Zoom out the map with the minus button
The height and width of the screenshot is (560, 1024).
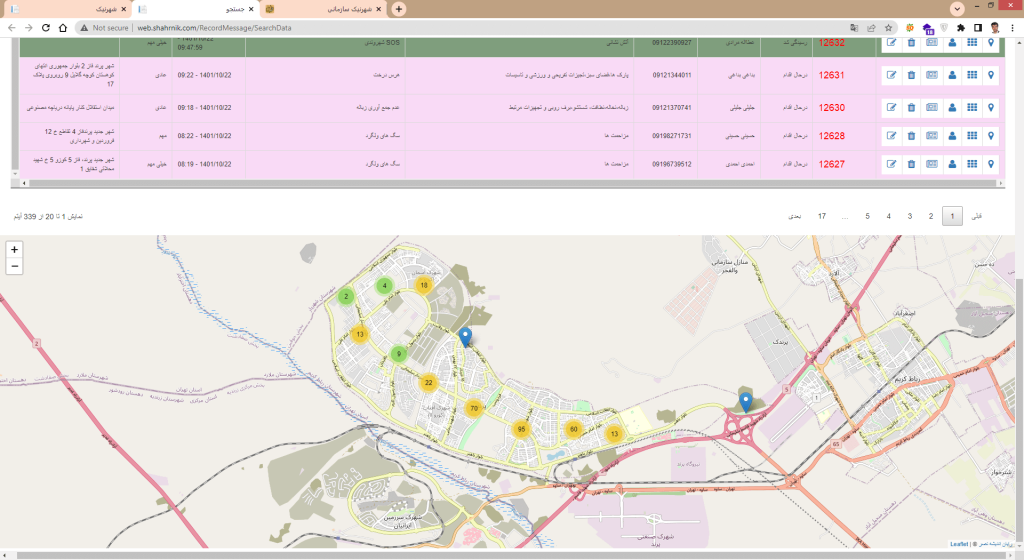click(x=15, y=266)
